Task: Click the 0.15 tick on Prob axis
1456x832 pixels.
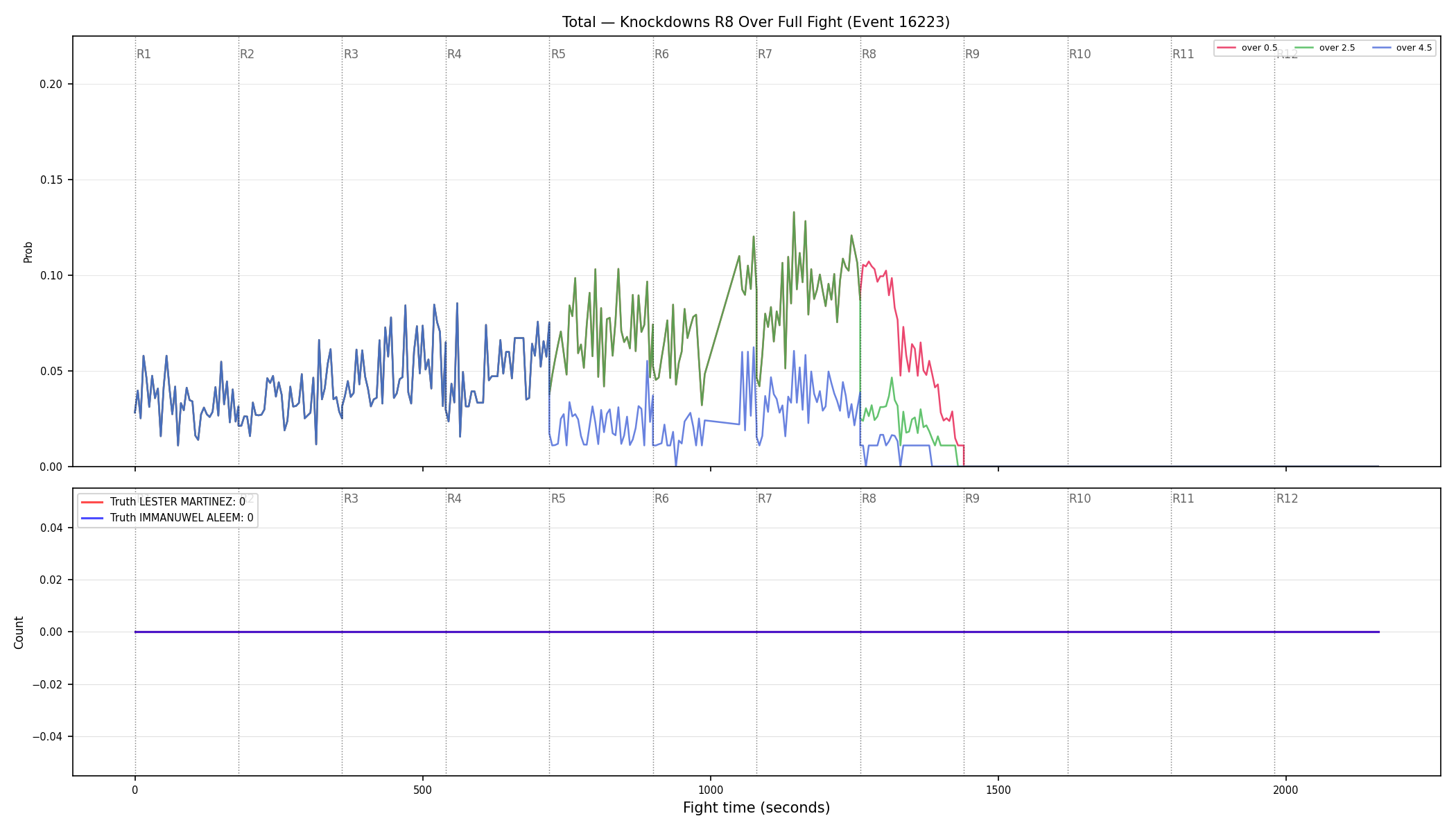Action: tap(51, 180)
